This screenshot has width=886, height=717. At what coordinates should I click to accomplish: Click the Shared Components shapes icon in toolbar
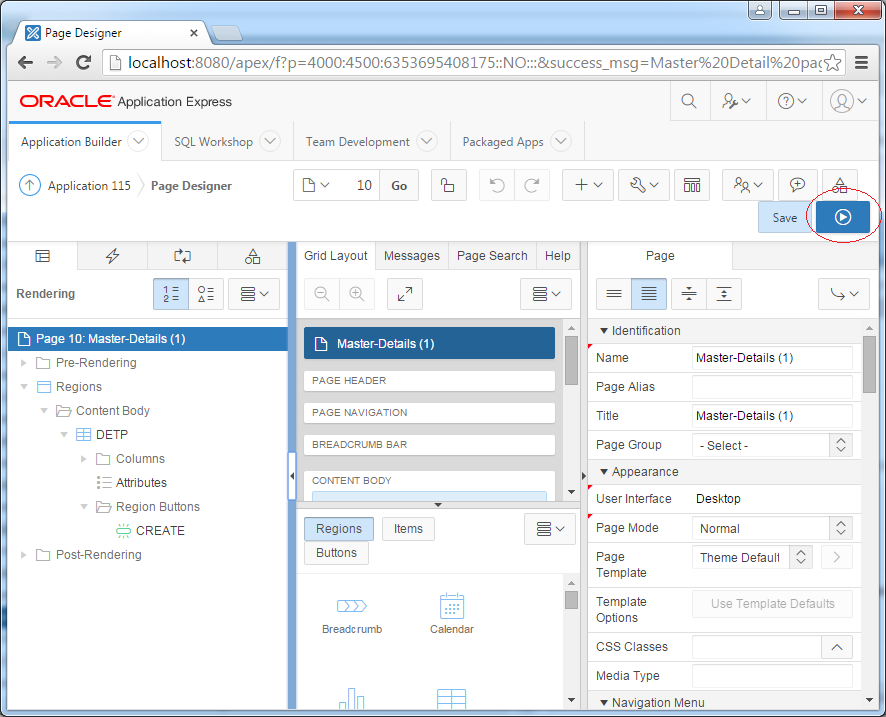[x=840, y=184]
